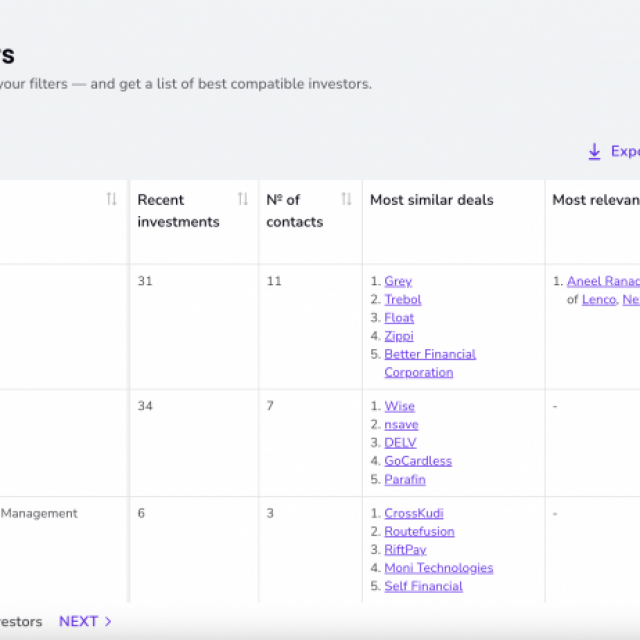This screenshot has width=640, height=640.
Task: Sort the leftmost investor column
Action: click(x=111, y=199)
